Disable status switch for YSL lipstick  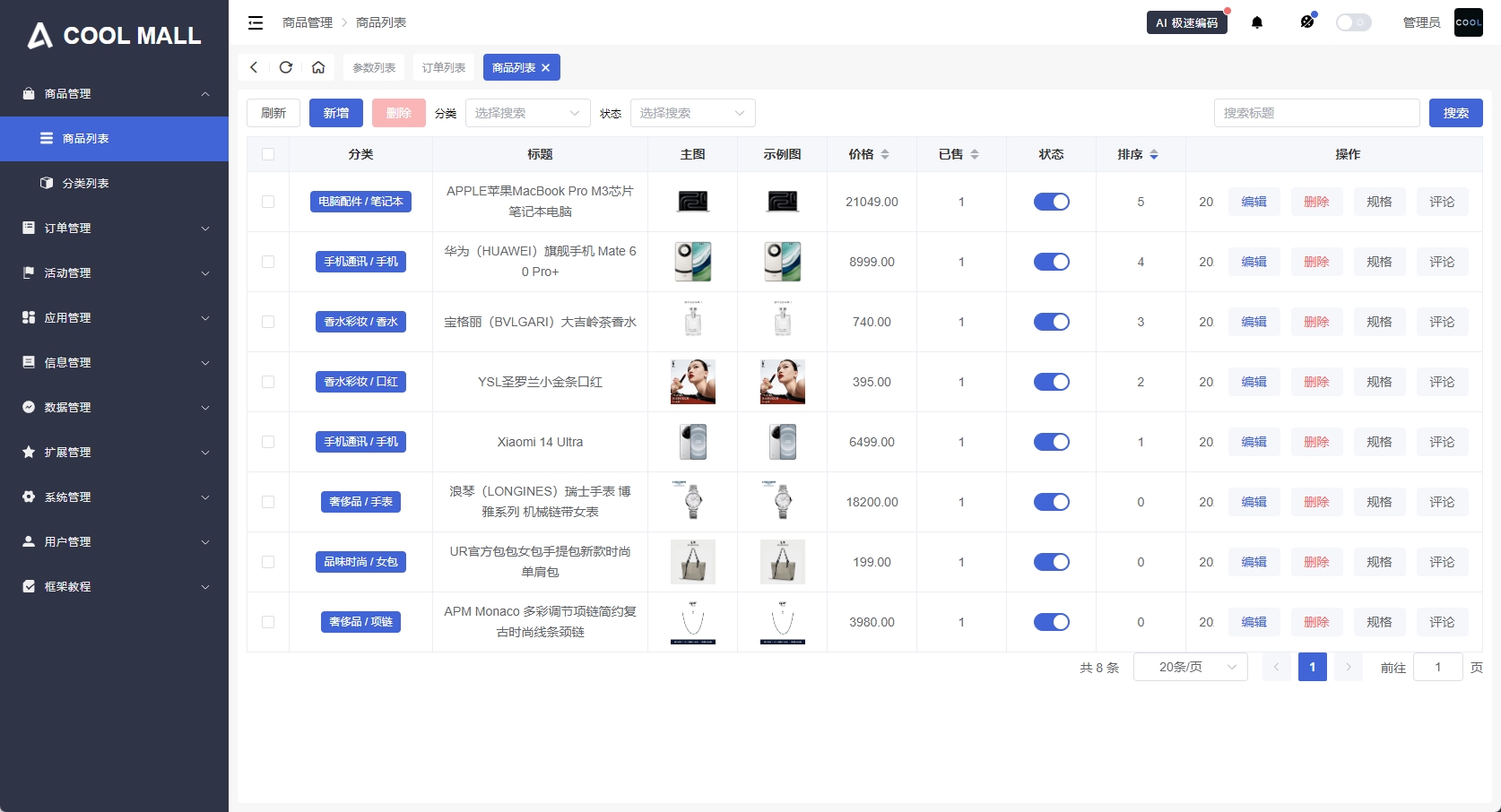[1052, 382]
